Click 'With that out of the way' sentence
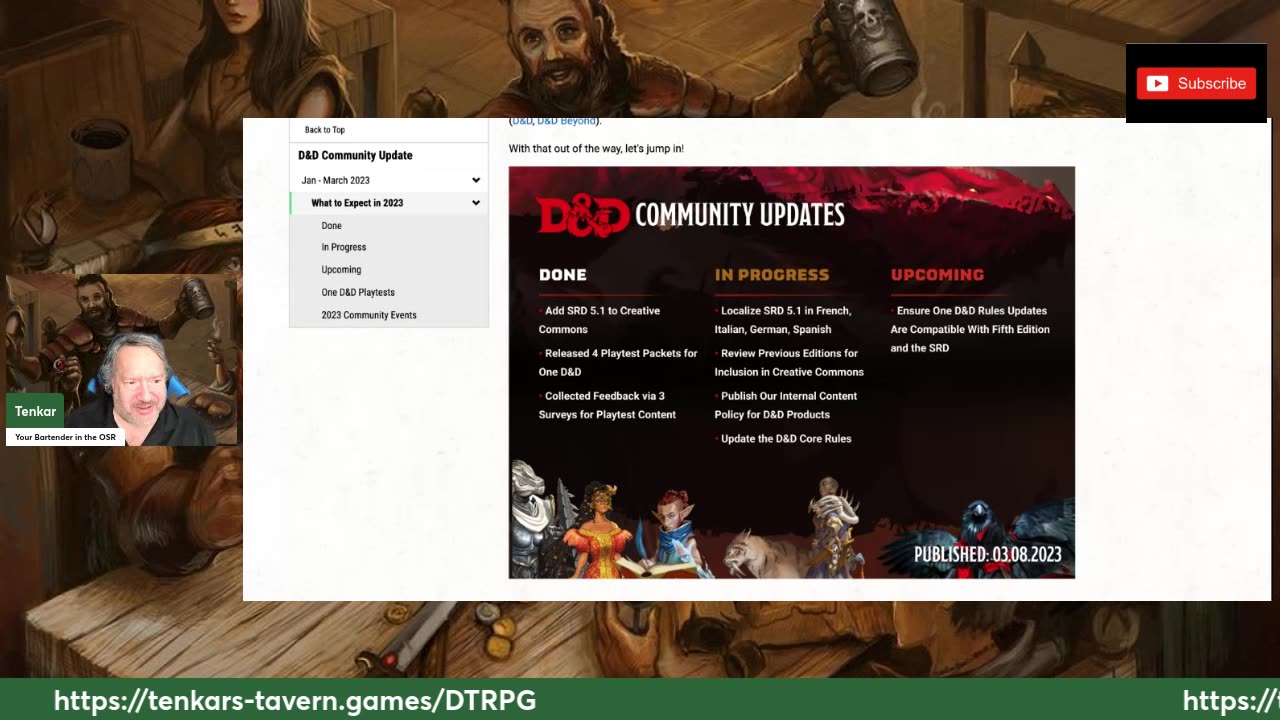 coord(596,148)
